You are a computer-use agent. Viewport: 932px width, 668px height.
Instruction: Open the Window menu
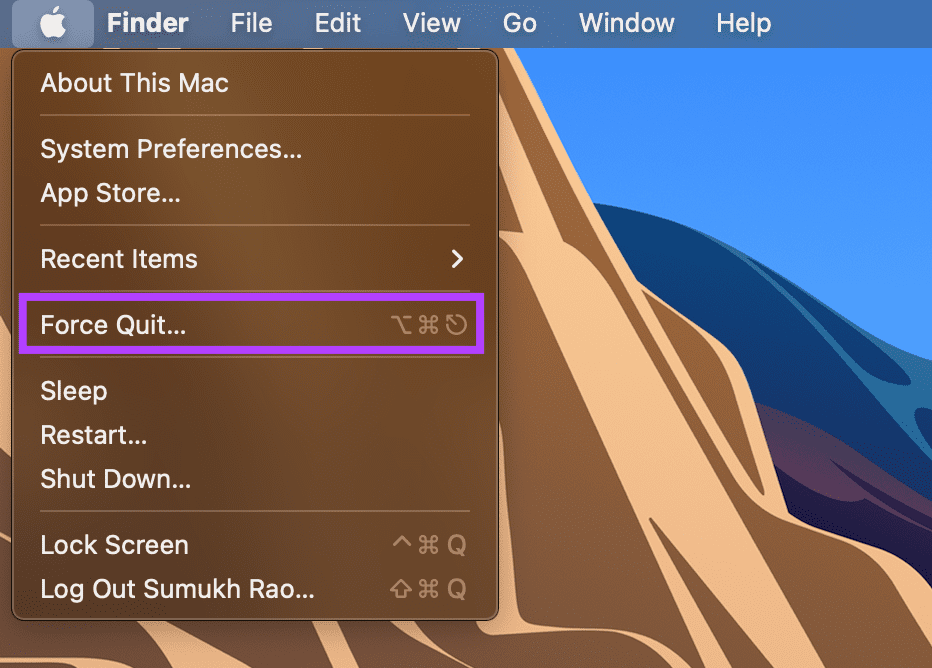click(x=626, y=24)
